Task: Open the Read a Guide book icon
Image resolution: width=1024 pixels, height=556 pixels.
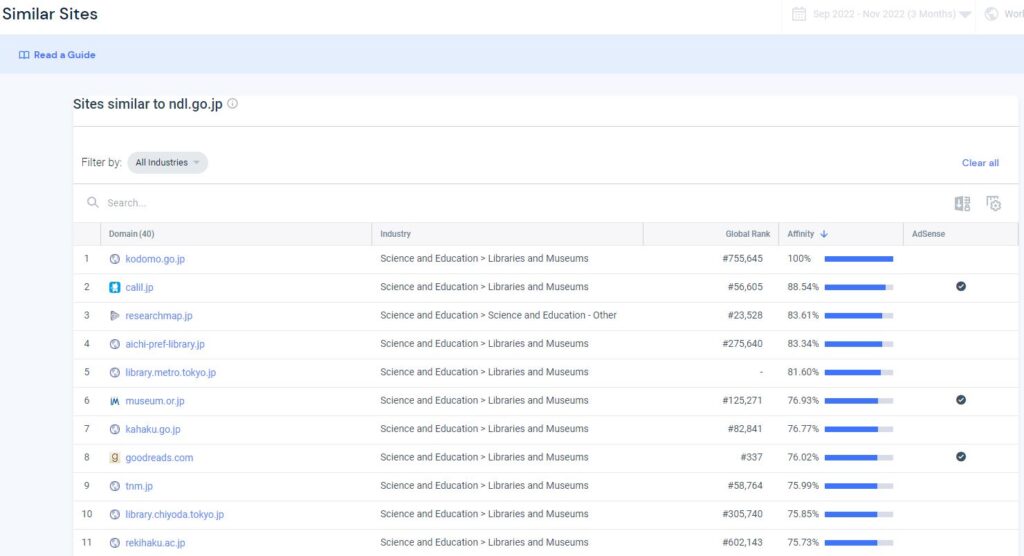Action: 24,55
